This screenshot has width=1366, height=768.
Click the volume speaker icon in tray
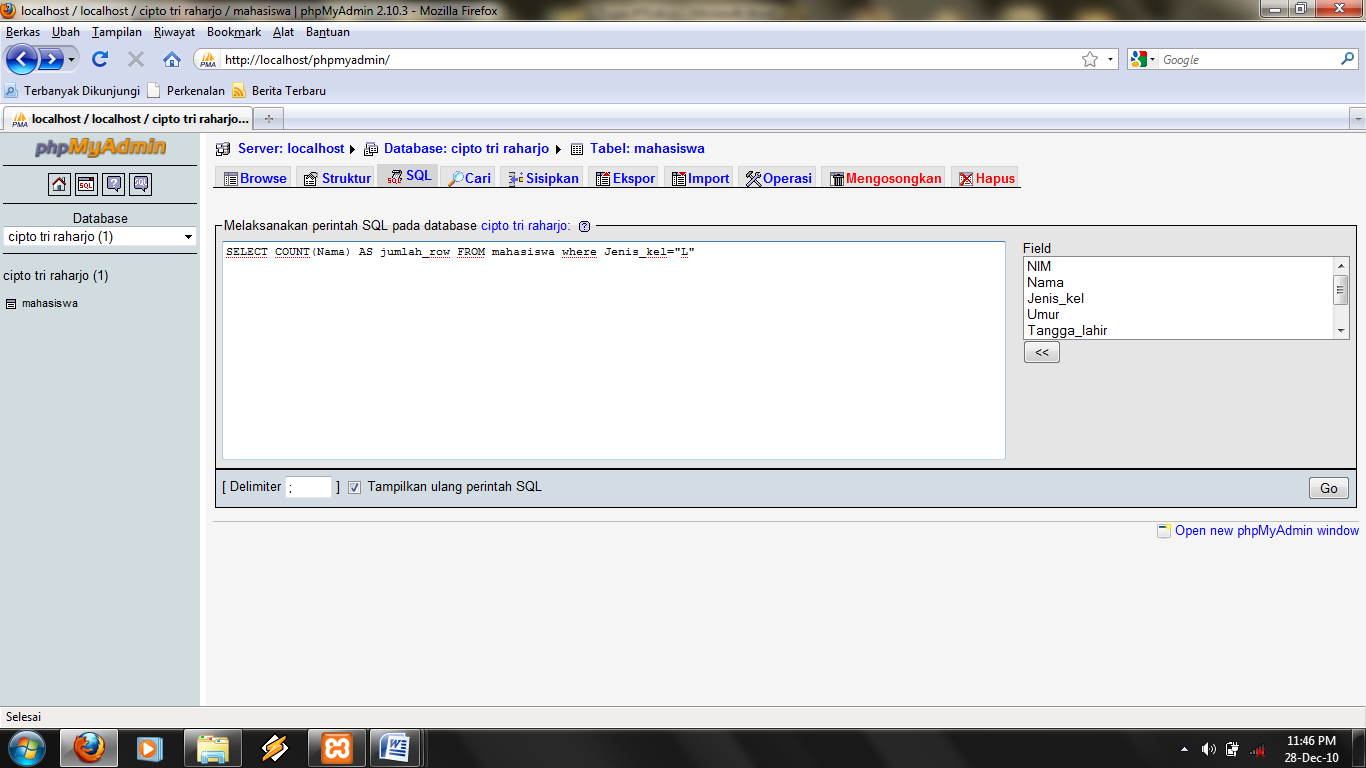pyautogui.click(x=1208, y=749)
